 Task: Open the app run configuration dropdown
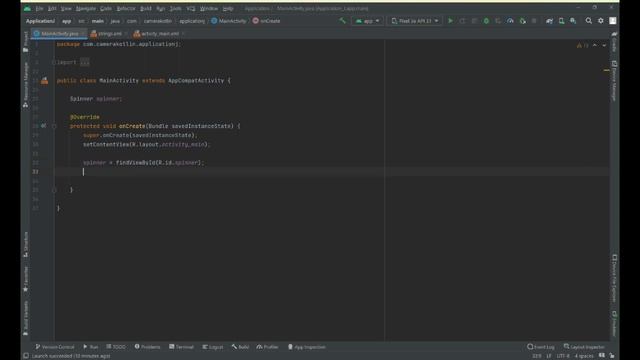367,21
